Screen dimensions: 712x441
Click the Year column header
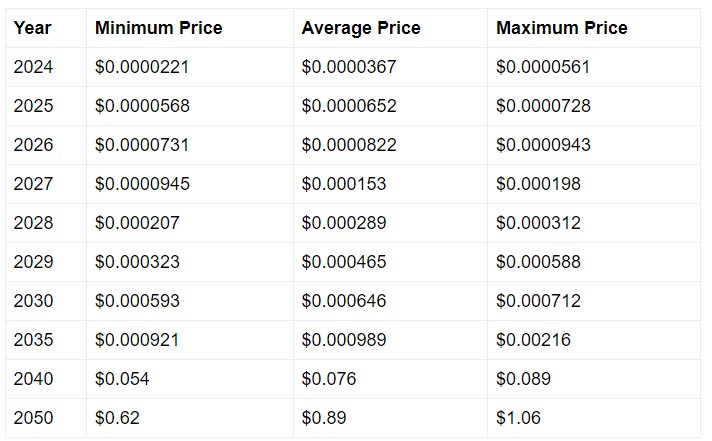coord(32,28)
